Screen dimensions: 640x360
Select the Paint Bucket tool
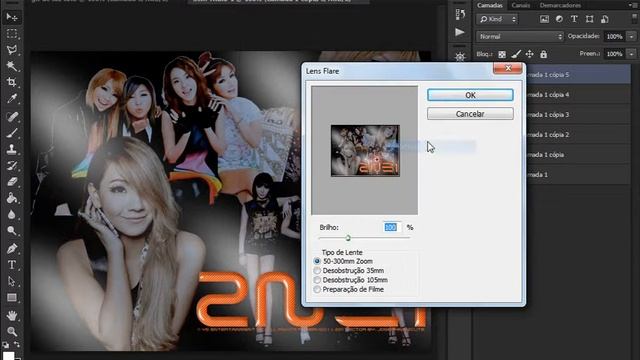12,198
